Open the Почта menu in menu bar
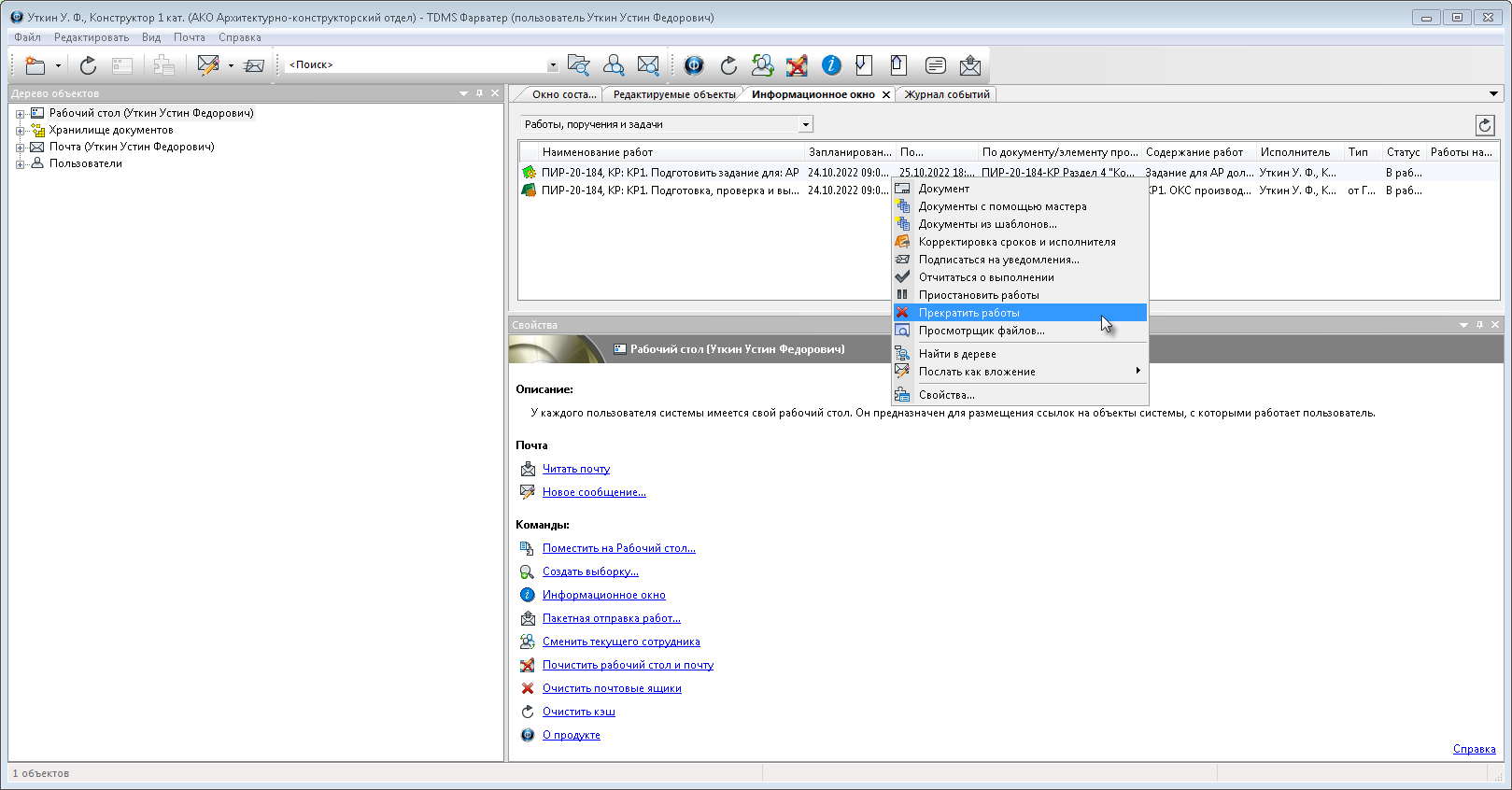Viewport: 1512px width, 790px height. coord(189,37)
